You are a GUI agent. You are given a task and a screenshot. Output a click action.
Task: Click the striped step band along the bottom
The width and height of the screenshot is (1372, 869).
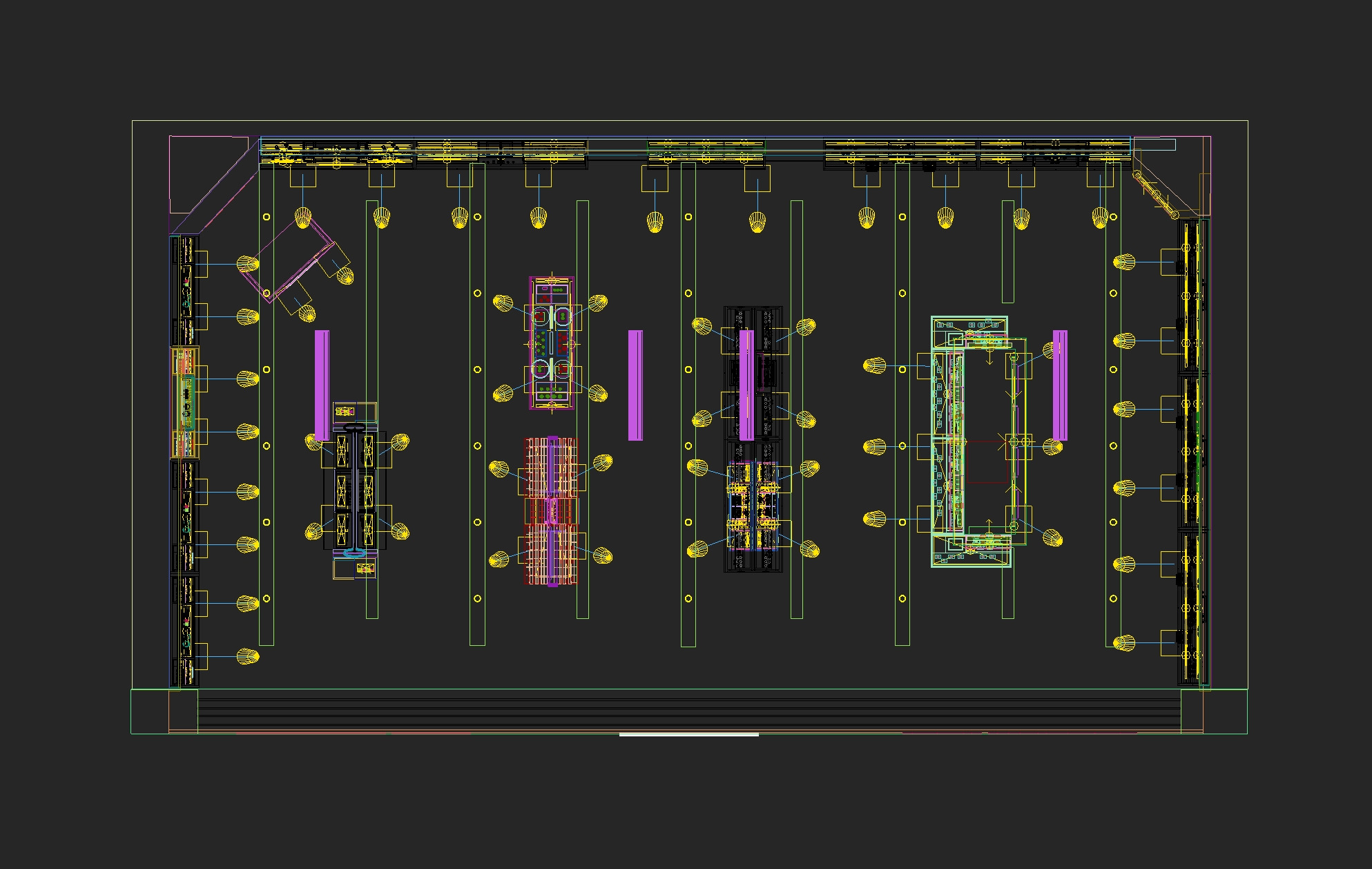[688, 713]
